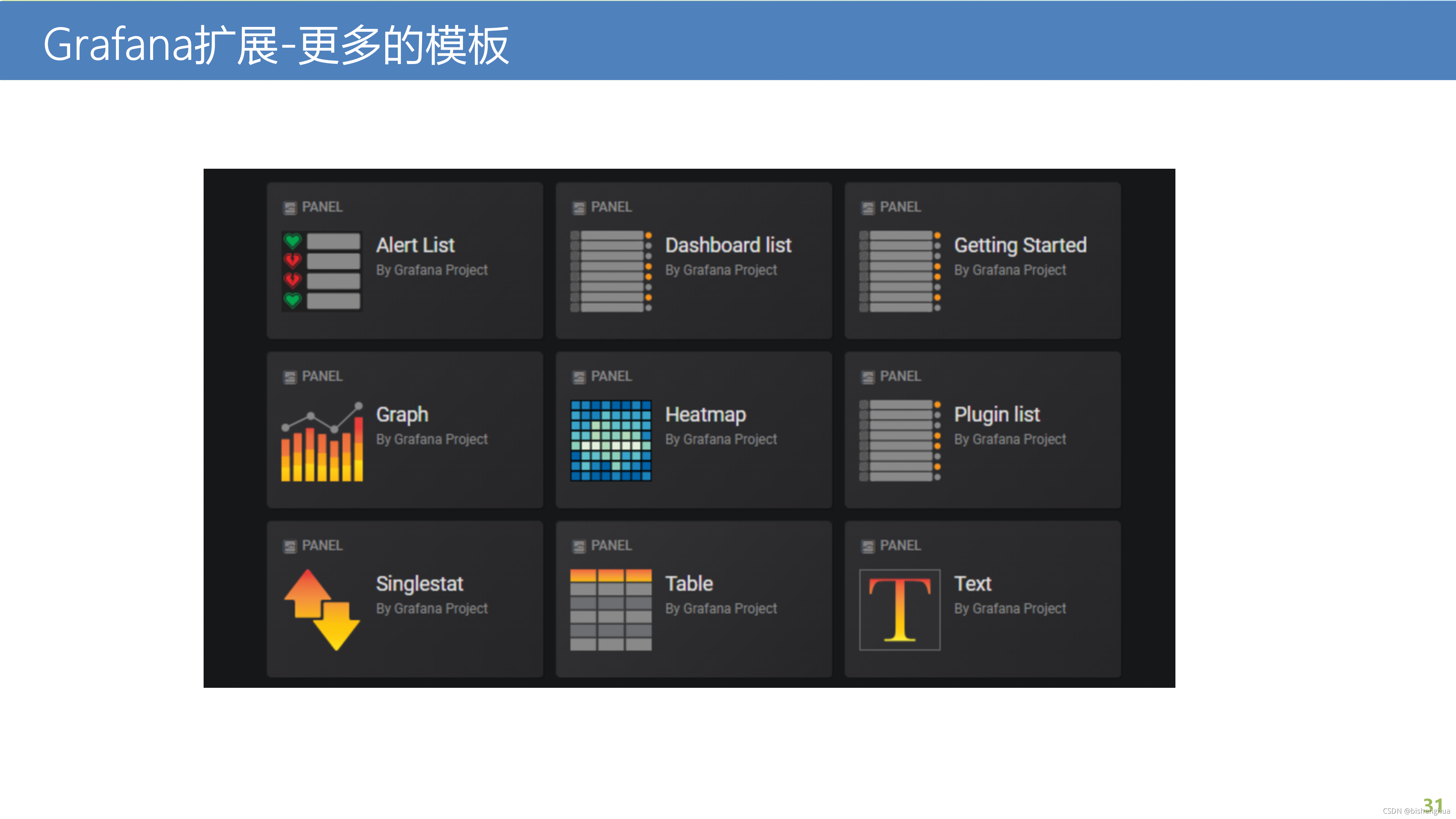Click the Table panel icon
The height and width of the screenshot is (819, 1456).
tap(610, 609)
